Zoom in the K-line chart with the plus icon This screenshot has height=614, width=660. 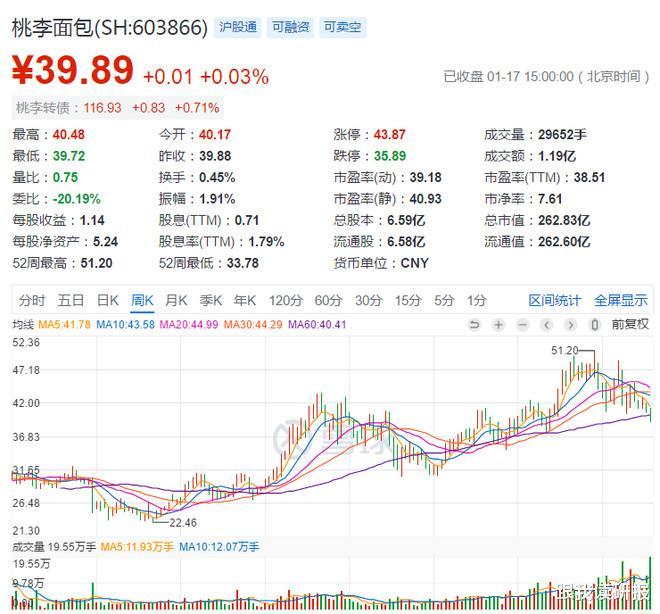point(498,325)
